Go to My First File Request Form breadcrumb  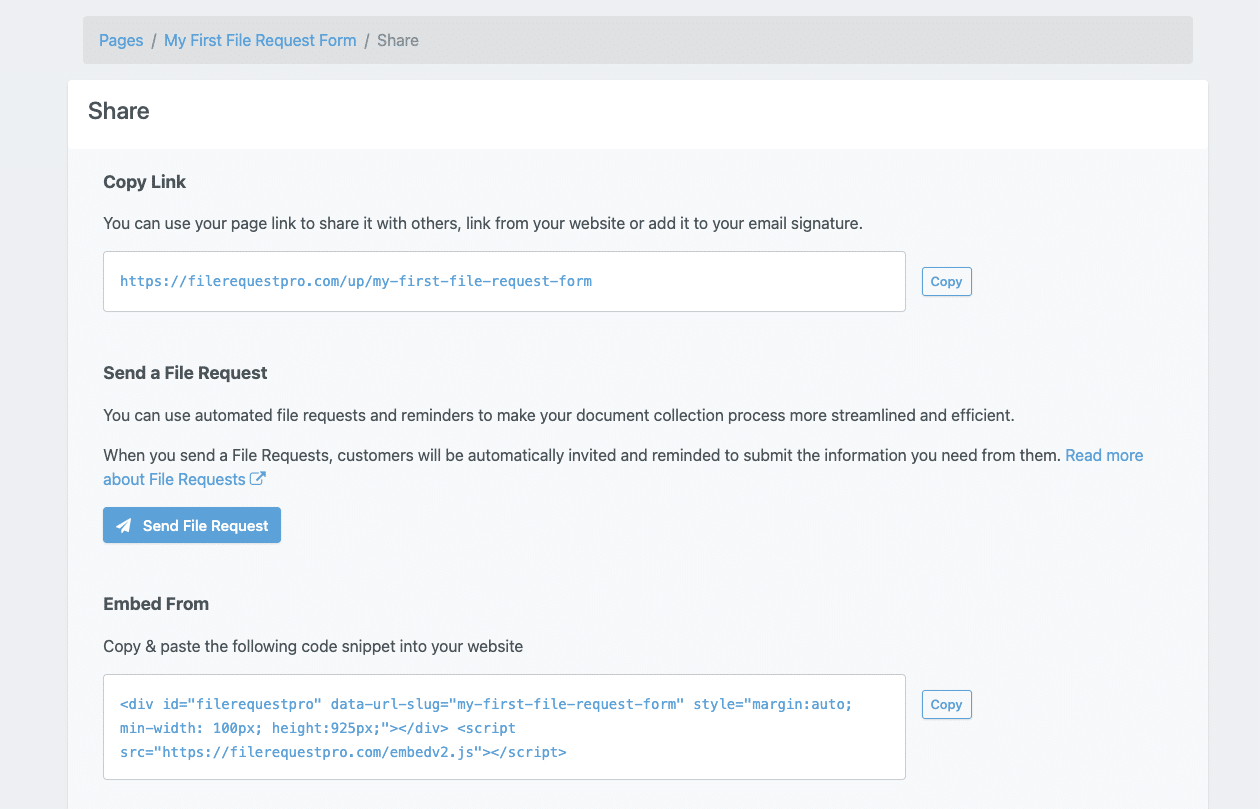coord(260,40)
